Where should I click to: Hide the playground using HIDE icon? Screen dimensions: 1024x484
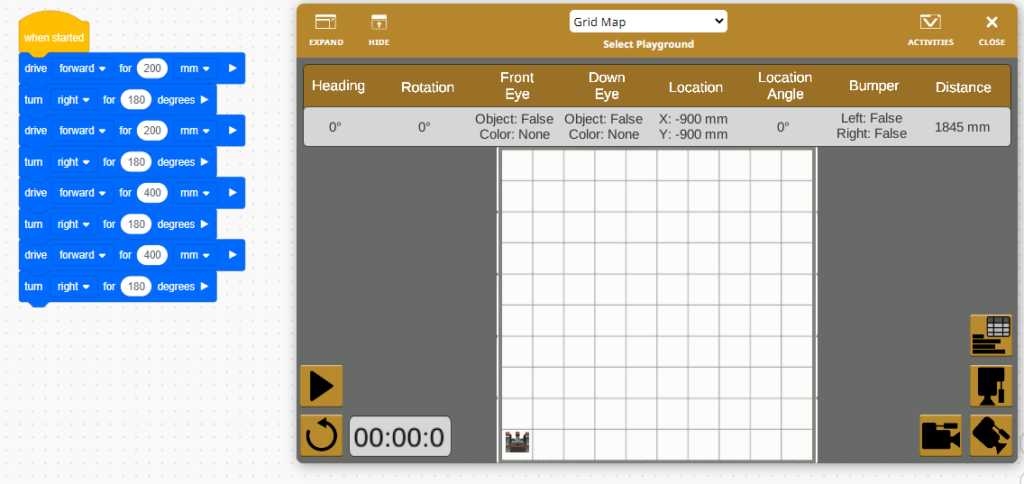[379, 30]
